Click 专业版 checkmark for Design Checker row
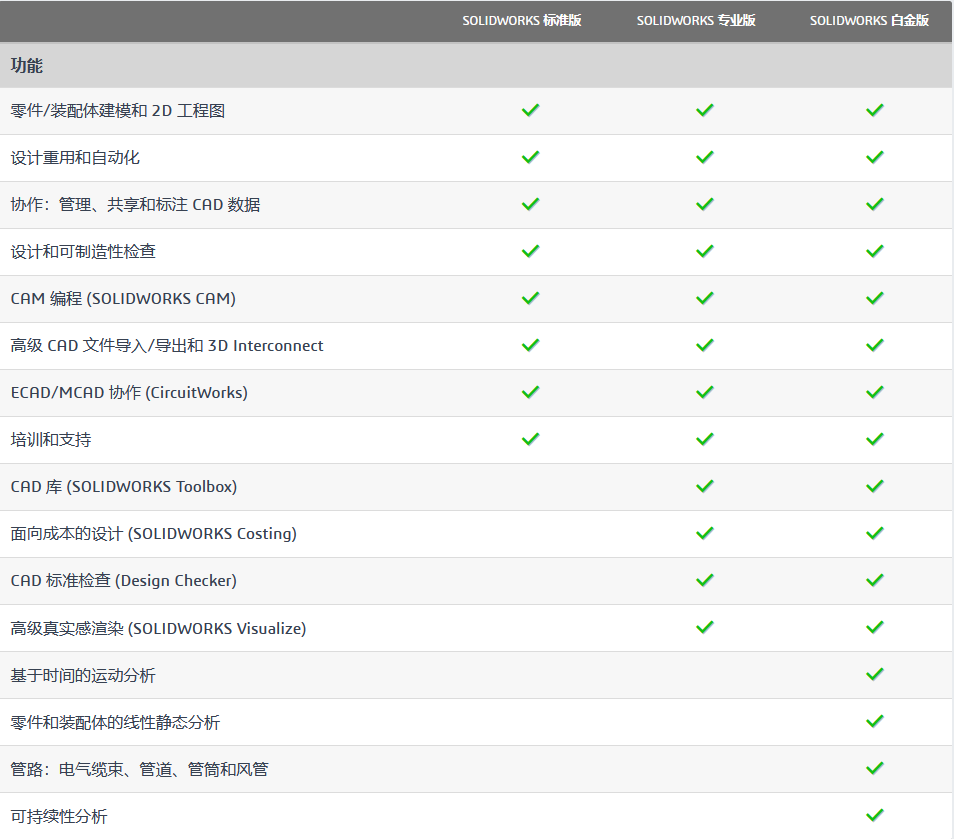Image resolution: width=954 pixels, height=839 pixels. pyautogui.click(x=705, y=580)
